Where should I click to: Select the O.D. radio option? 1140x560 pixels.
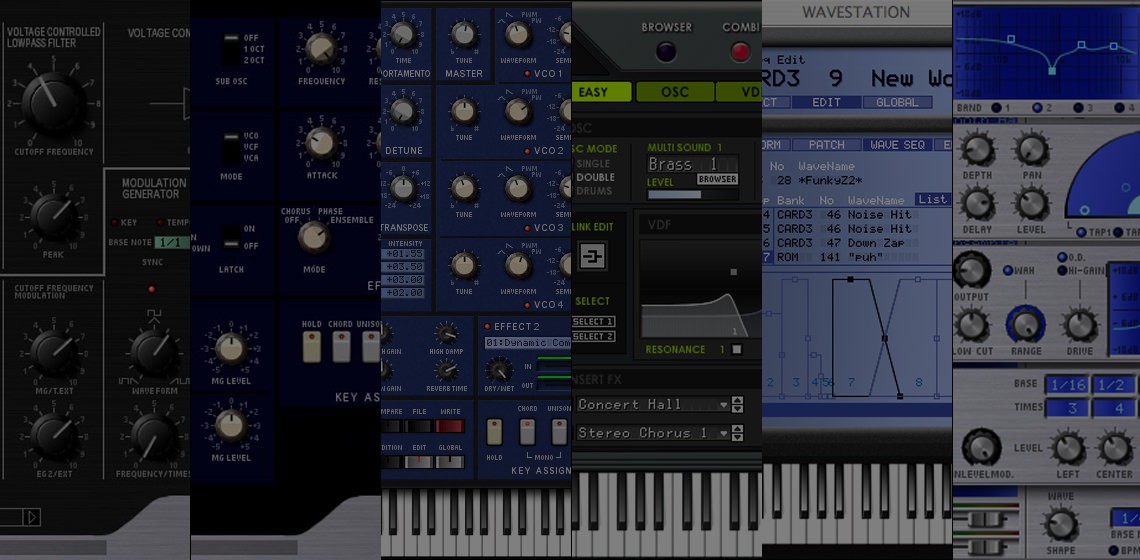1062,257
